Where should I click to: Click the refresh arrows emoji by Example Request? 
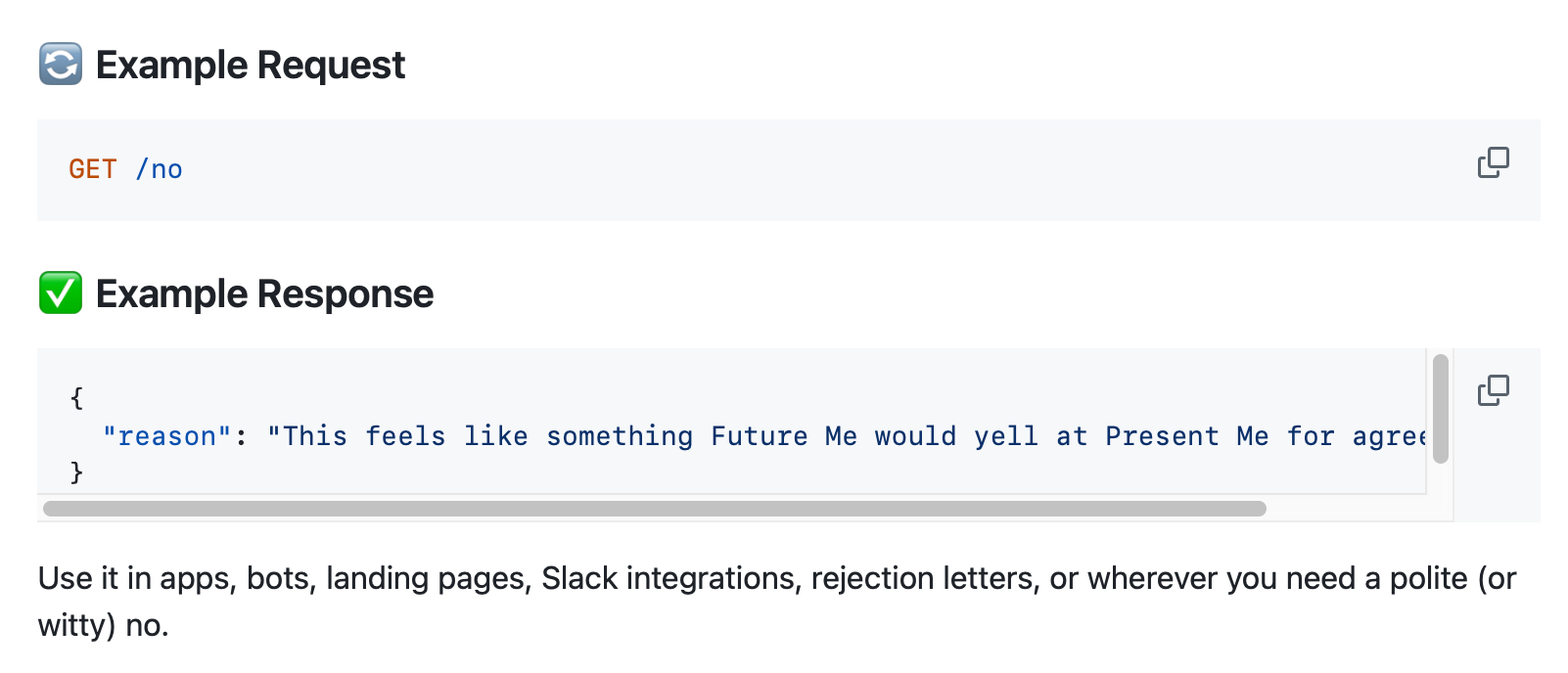click(x=61, y=65)
